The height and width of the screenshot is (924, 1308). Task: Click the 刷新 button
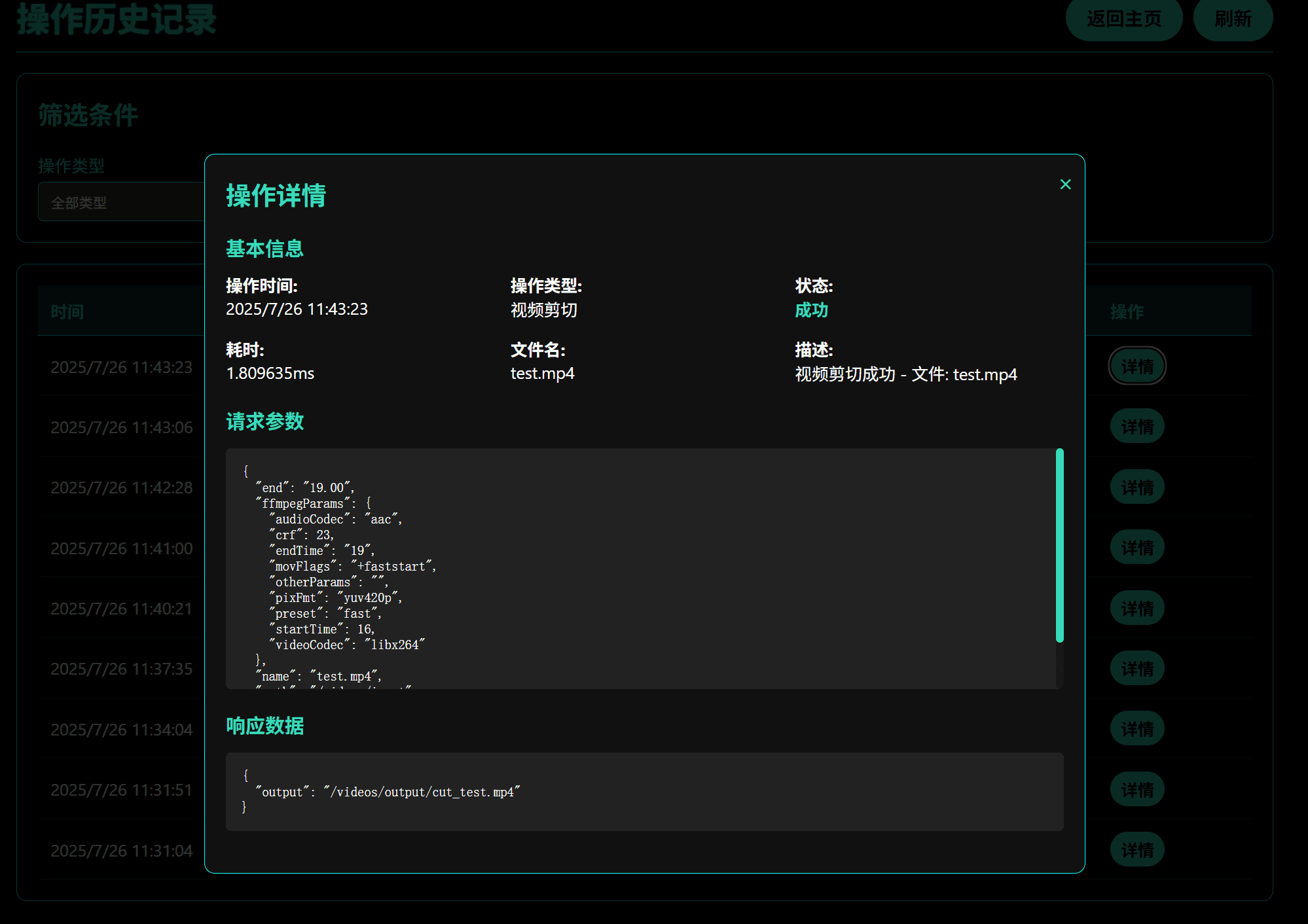[1233, 19]
